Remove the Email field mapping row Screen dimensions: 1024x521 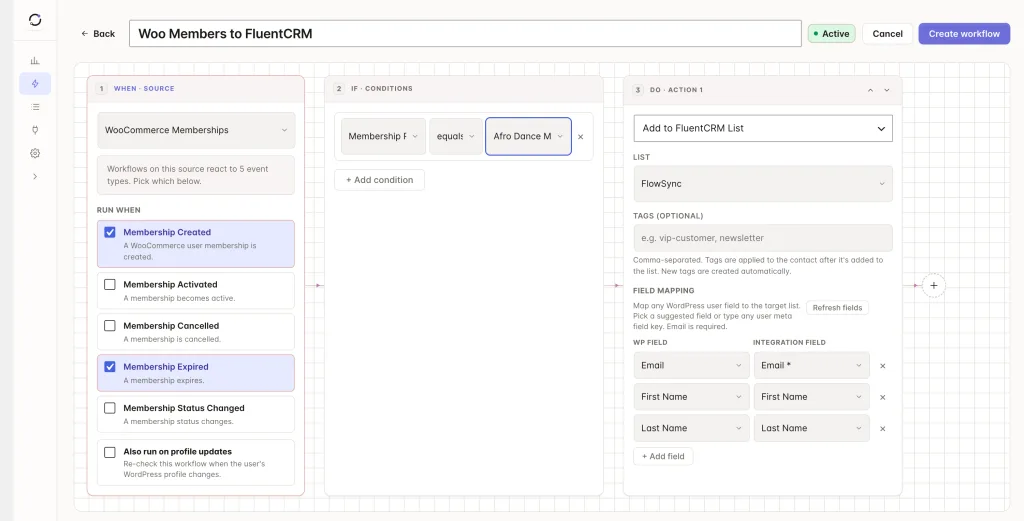883,366
